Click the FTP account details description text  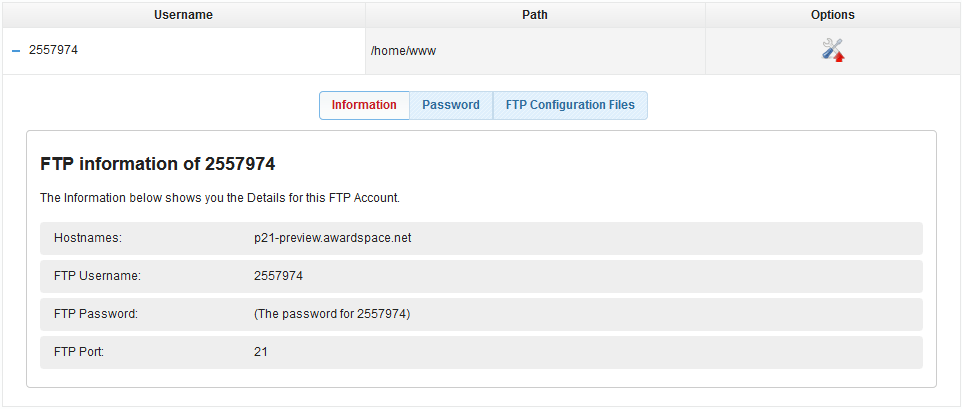tap(219, 198)
